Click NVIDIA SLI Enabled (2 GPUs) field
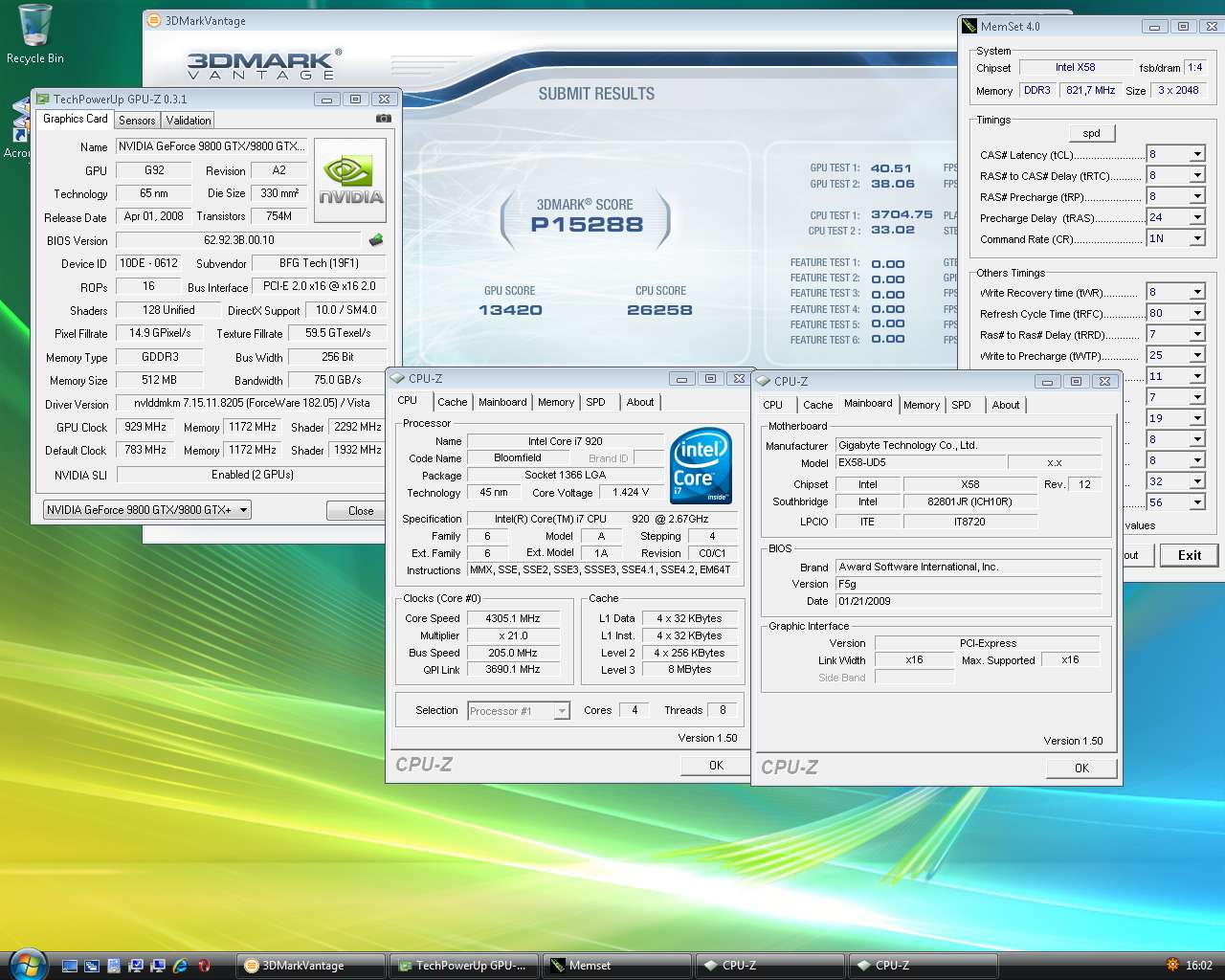This screenshot has height=980, width=1225. coord(252,475)
